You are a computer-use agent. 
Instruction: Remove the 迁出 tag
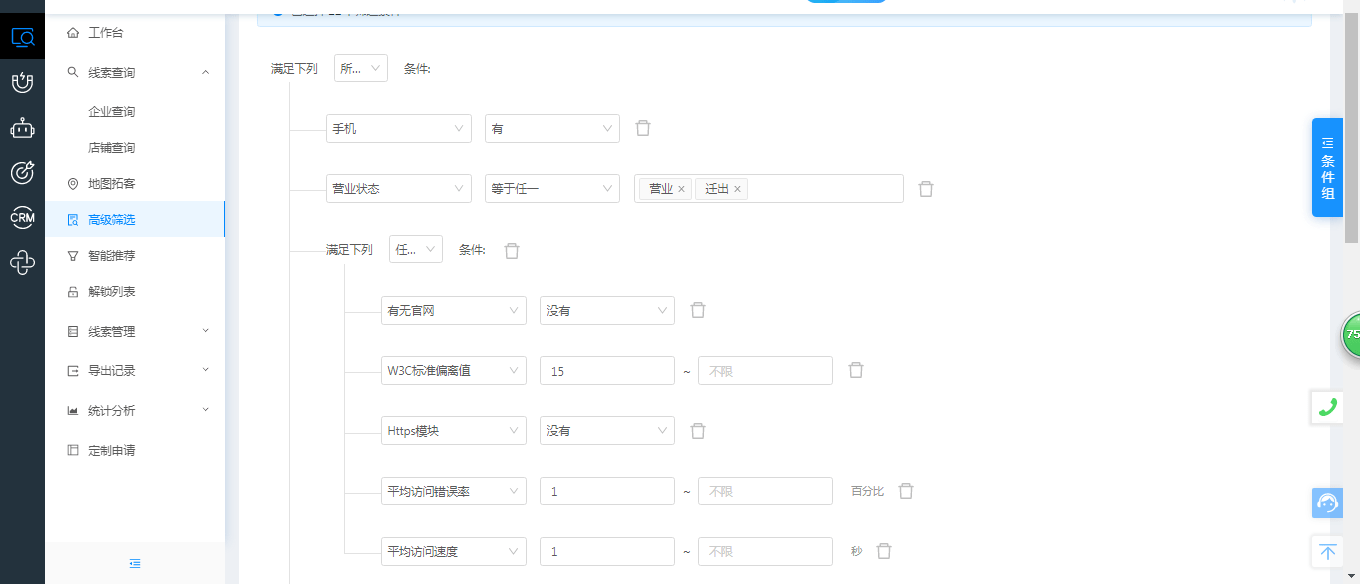[737, 189]
